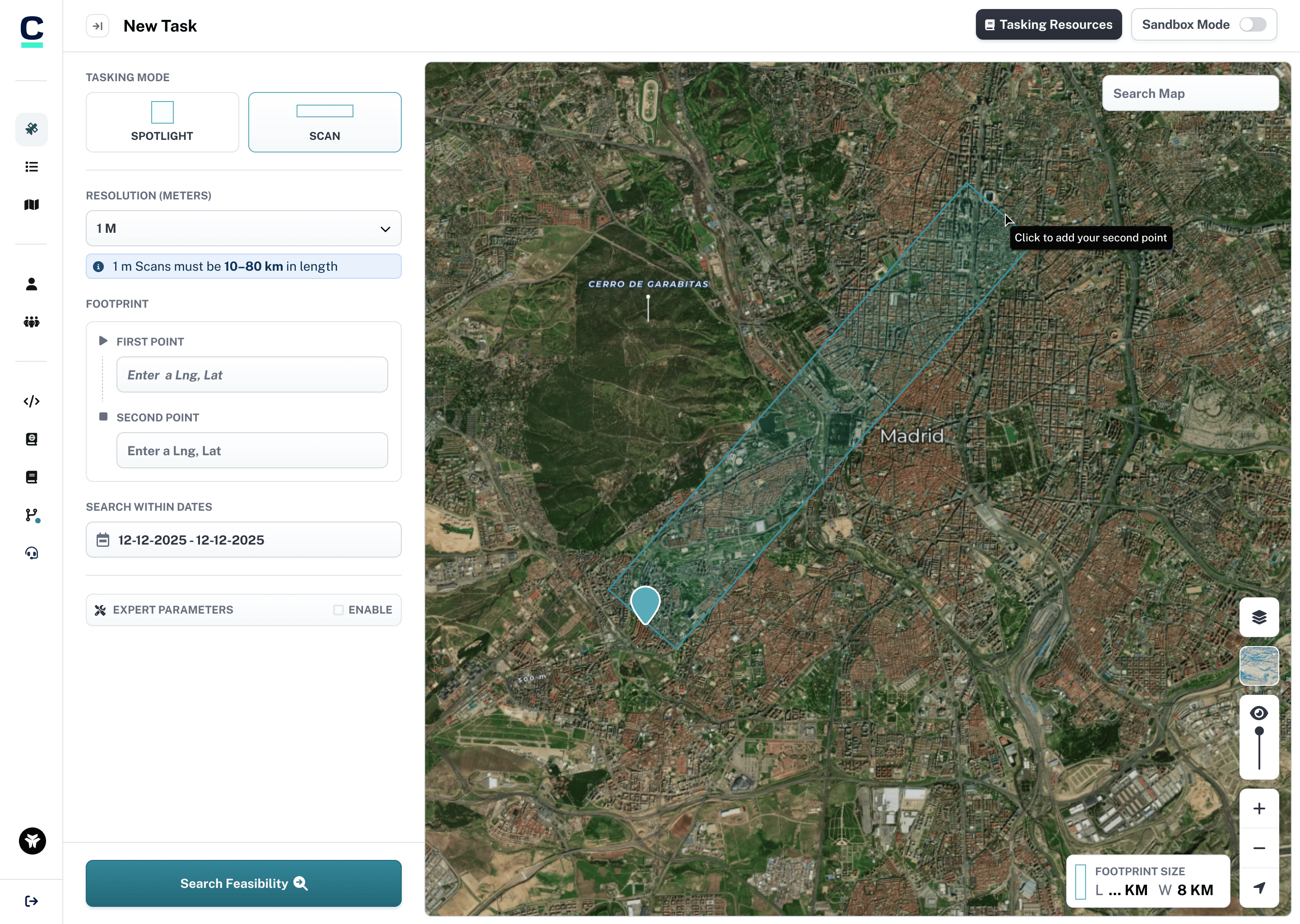Toggle Sandbox Mode switch
Screen dimensions: 1300x924
click(x=1253, y=24)
